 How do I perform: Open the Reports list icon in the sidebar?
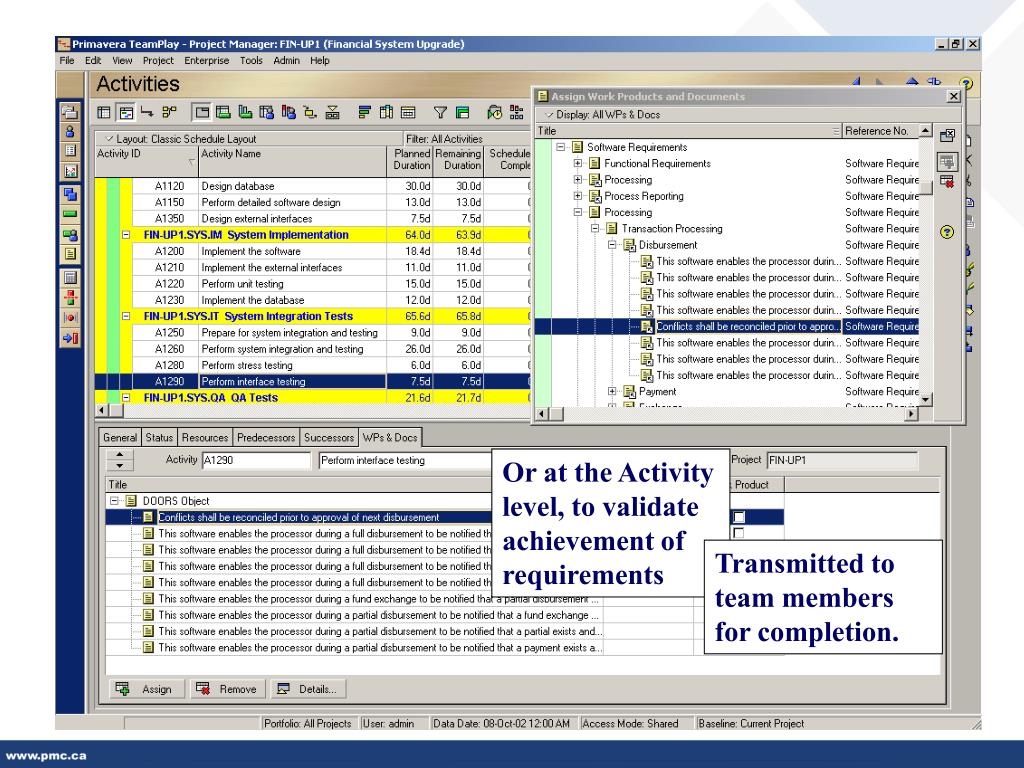click(x=70, y=151)
